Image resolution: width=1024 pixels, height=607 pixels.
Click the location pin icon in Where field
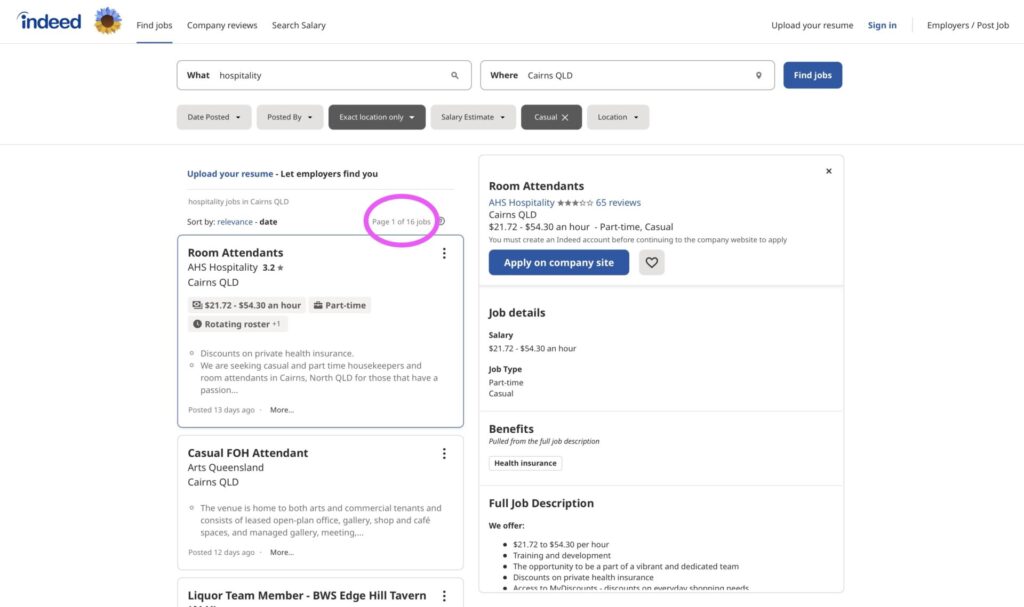(x=758, y=75)
